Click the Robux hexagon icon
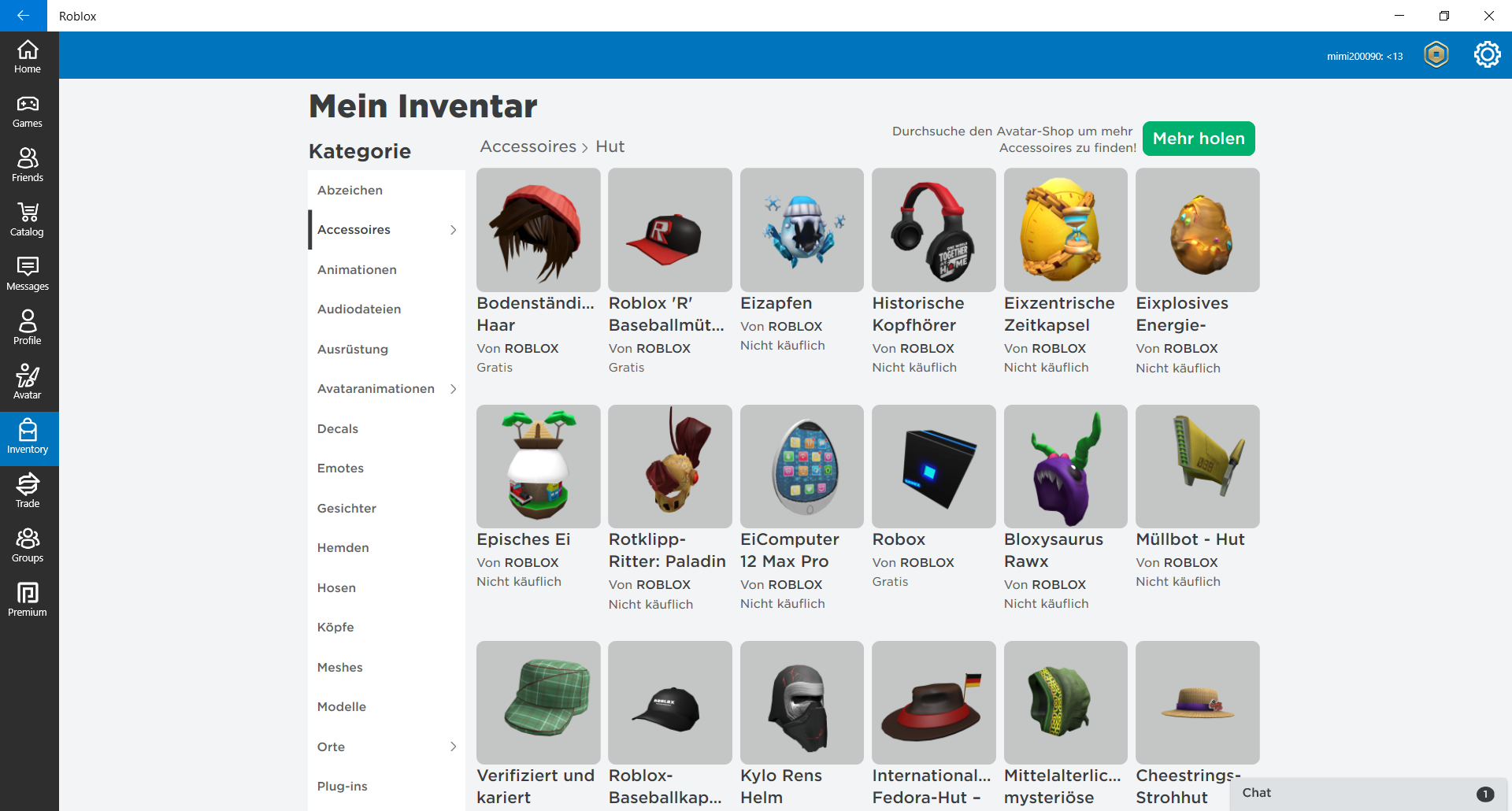 click(1436, 54)
